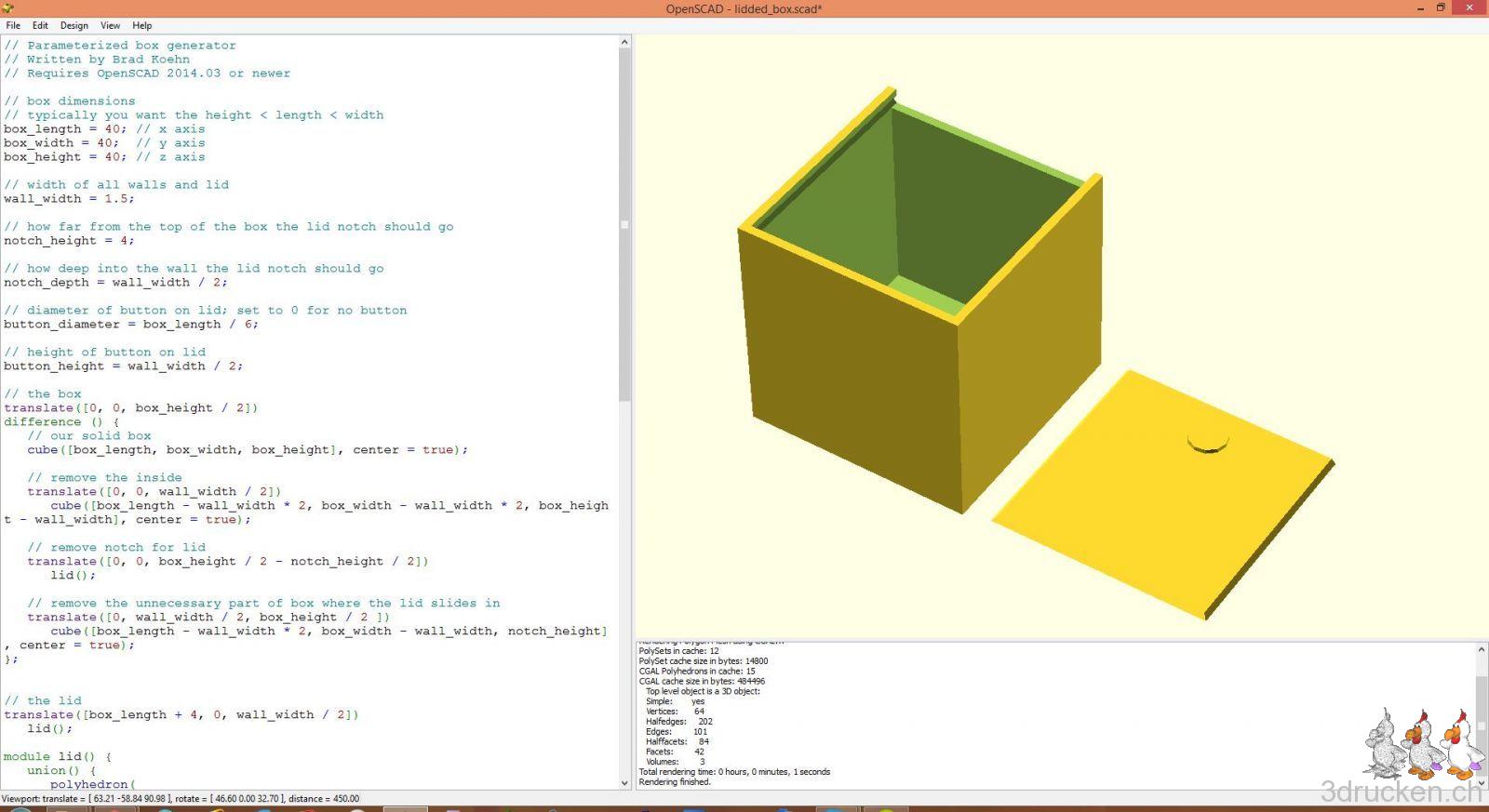Click console line 'CGAL Polyhedrons in cache: 15'
This screenshot has height=812, width=1489.
(x=697, y=672)
